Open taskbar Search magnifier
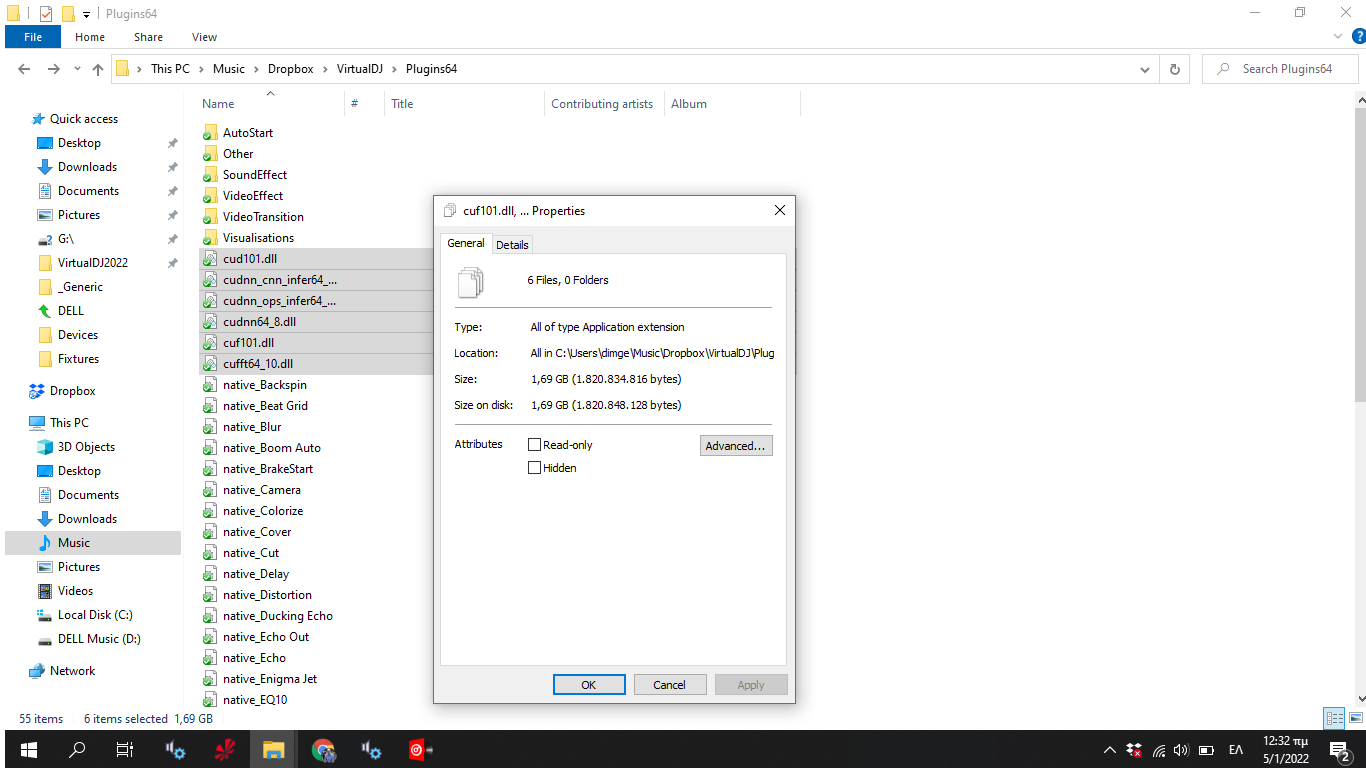Screen dimensions: 1366x768 [77, 749]
